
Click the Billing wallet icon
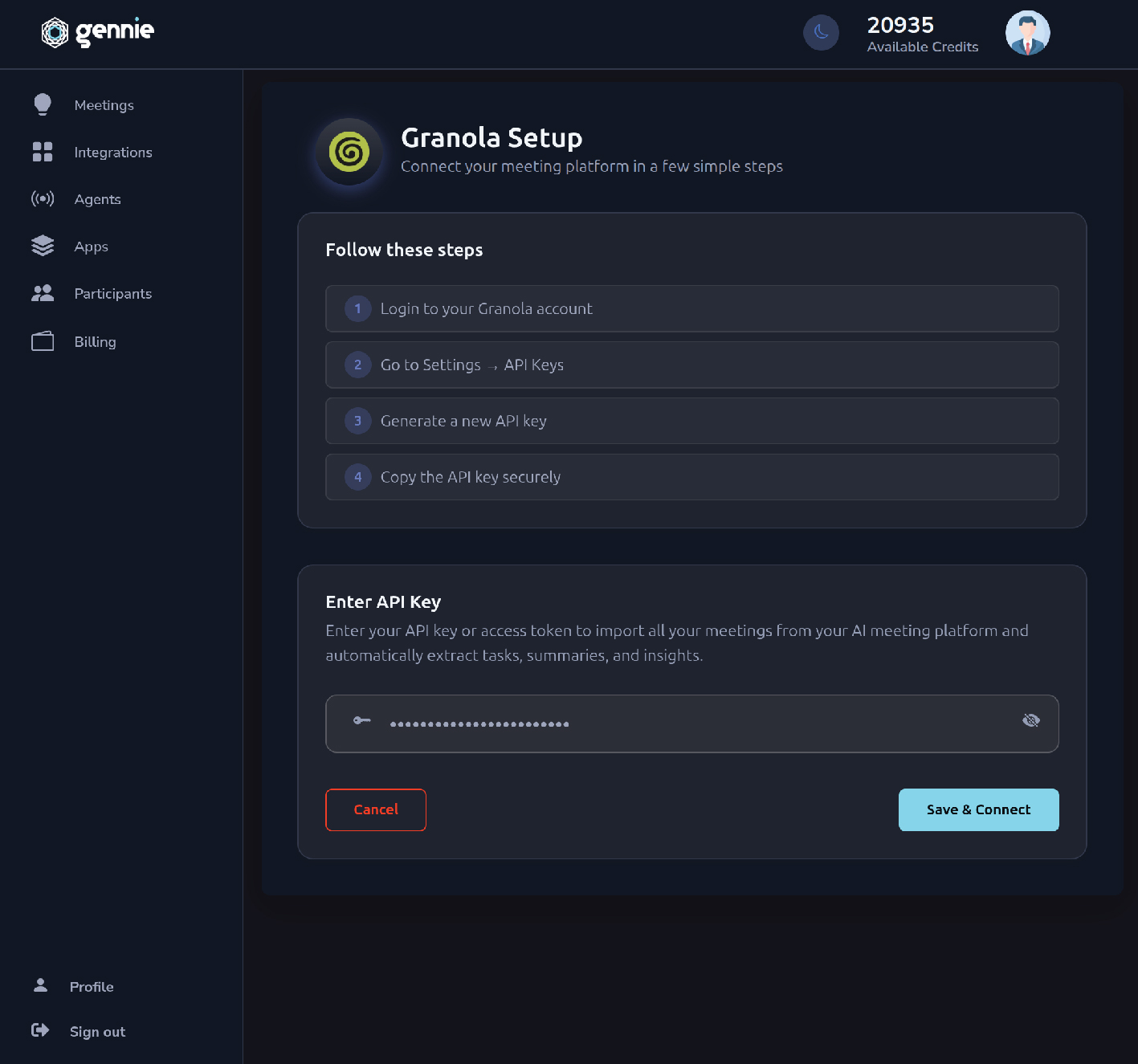click(43, 341)
